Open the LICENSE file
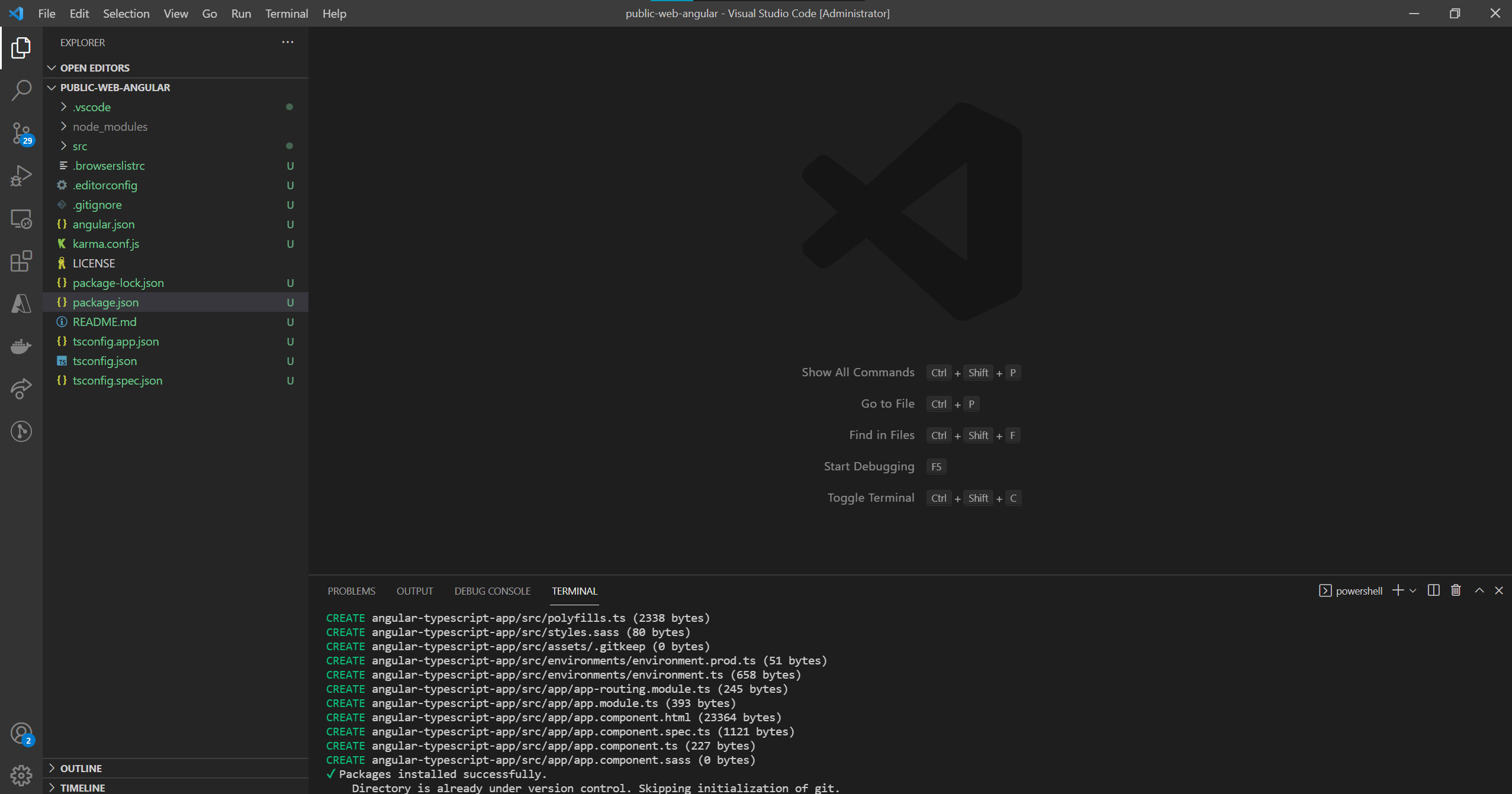 (x=176, y=263)
